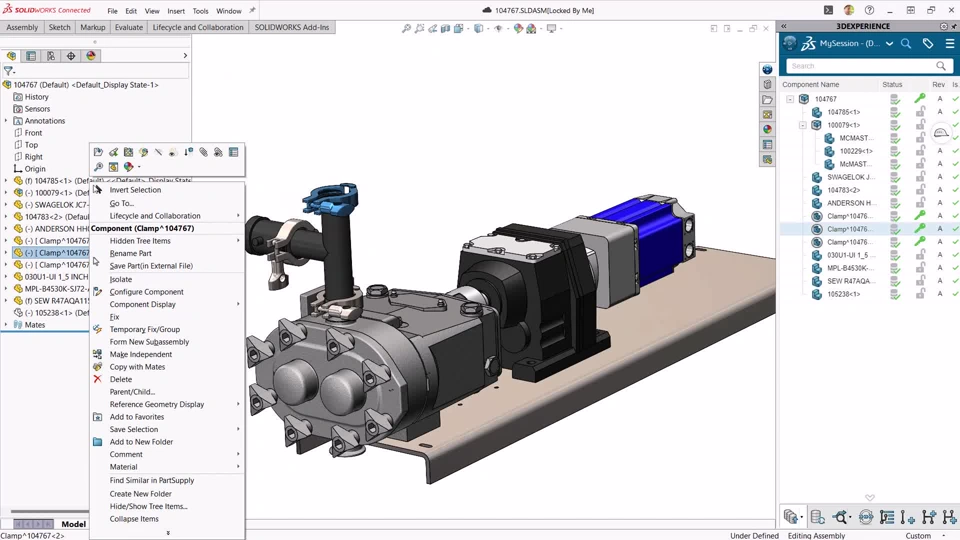This screenshot has height=540, width=960.
Task: Click component properties list icon in context toolbar
Action: coord(233,152)
